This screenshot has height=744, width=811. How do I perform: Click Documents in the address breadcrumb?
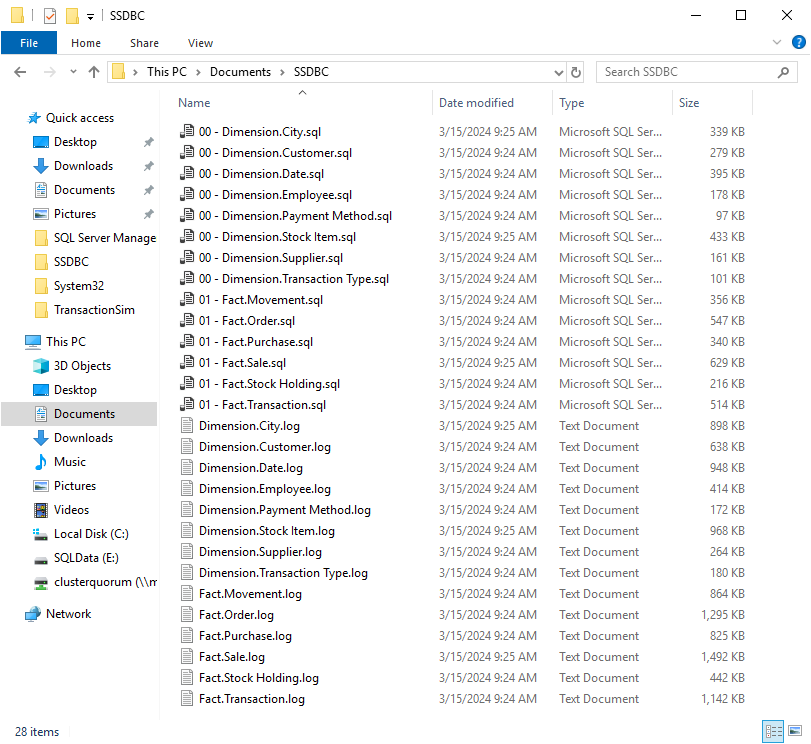click(x=240, y=72)
